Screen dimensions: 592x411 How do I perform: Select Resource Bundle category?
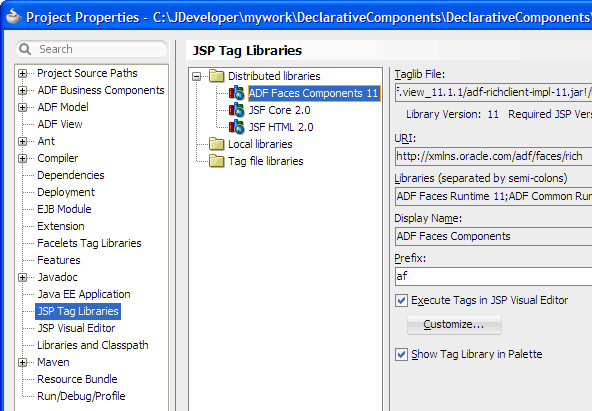[x=77, y=379]
